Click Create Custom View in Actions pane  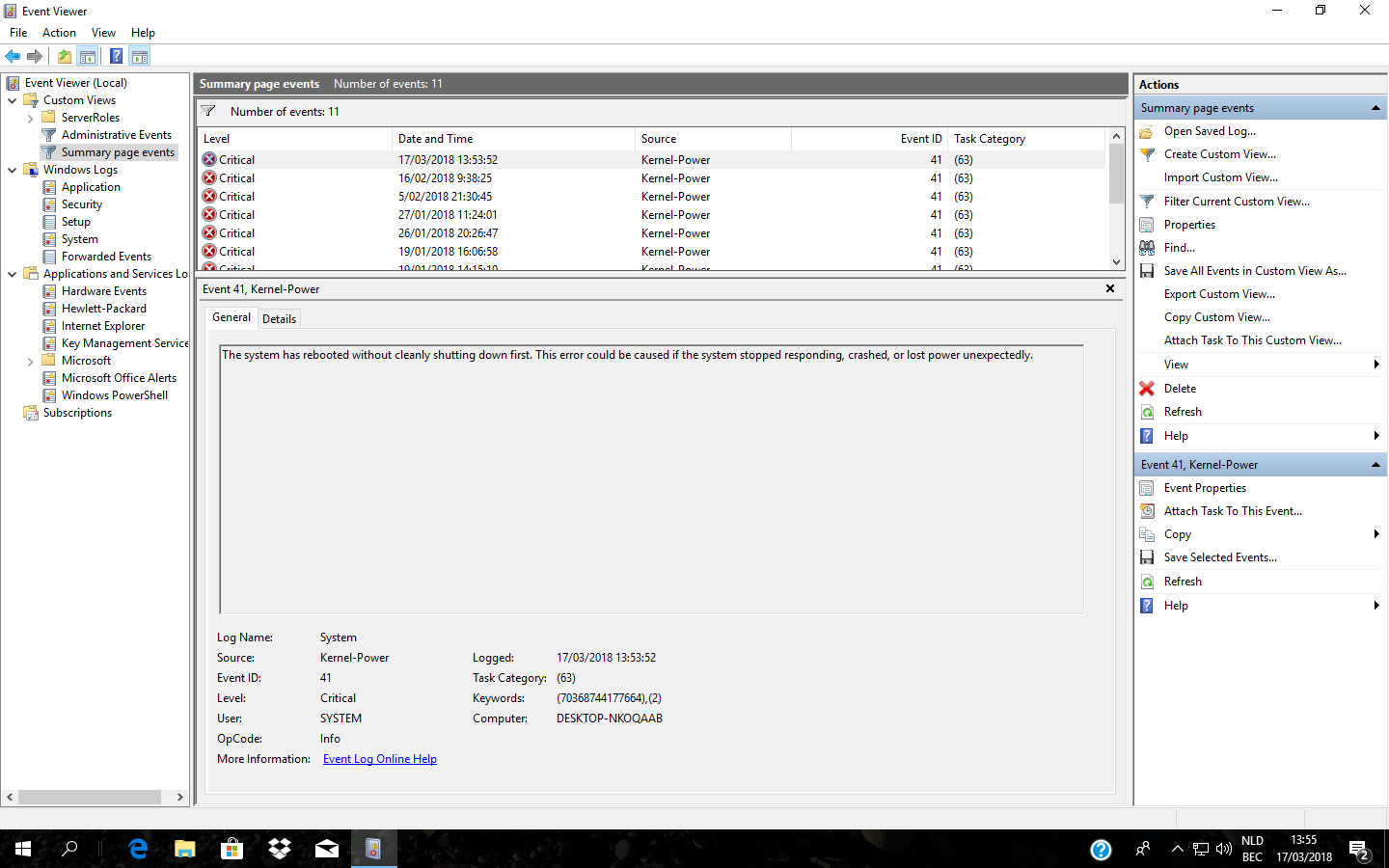click(1219, 154)
